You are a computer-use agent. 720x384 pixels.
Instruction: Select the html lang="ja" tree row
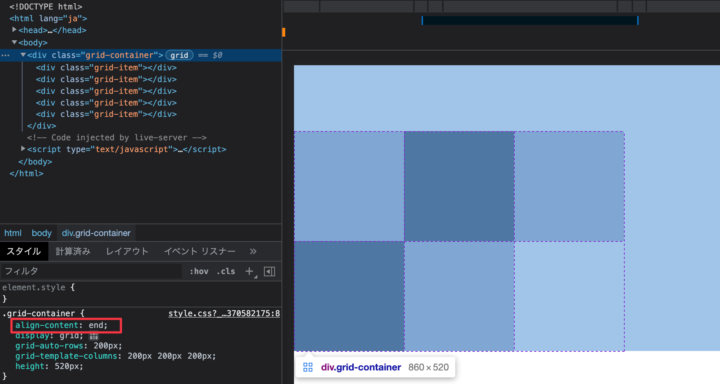48,18
